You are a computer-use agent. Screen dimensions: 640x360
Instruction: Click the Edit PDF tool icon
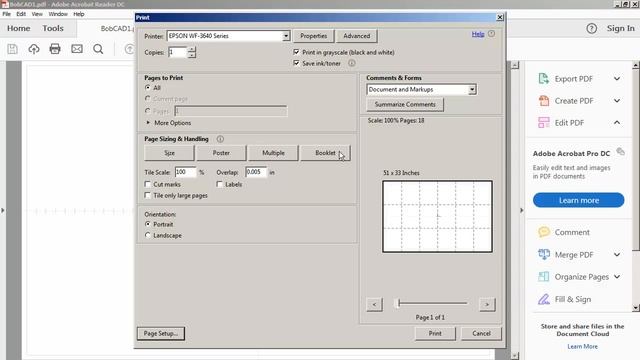click(543, 122)
